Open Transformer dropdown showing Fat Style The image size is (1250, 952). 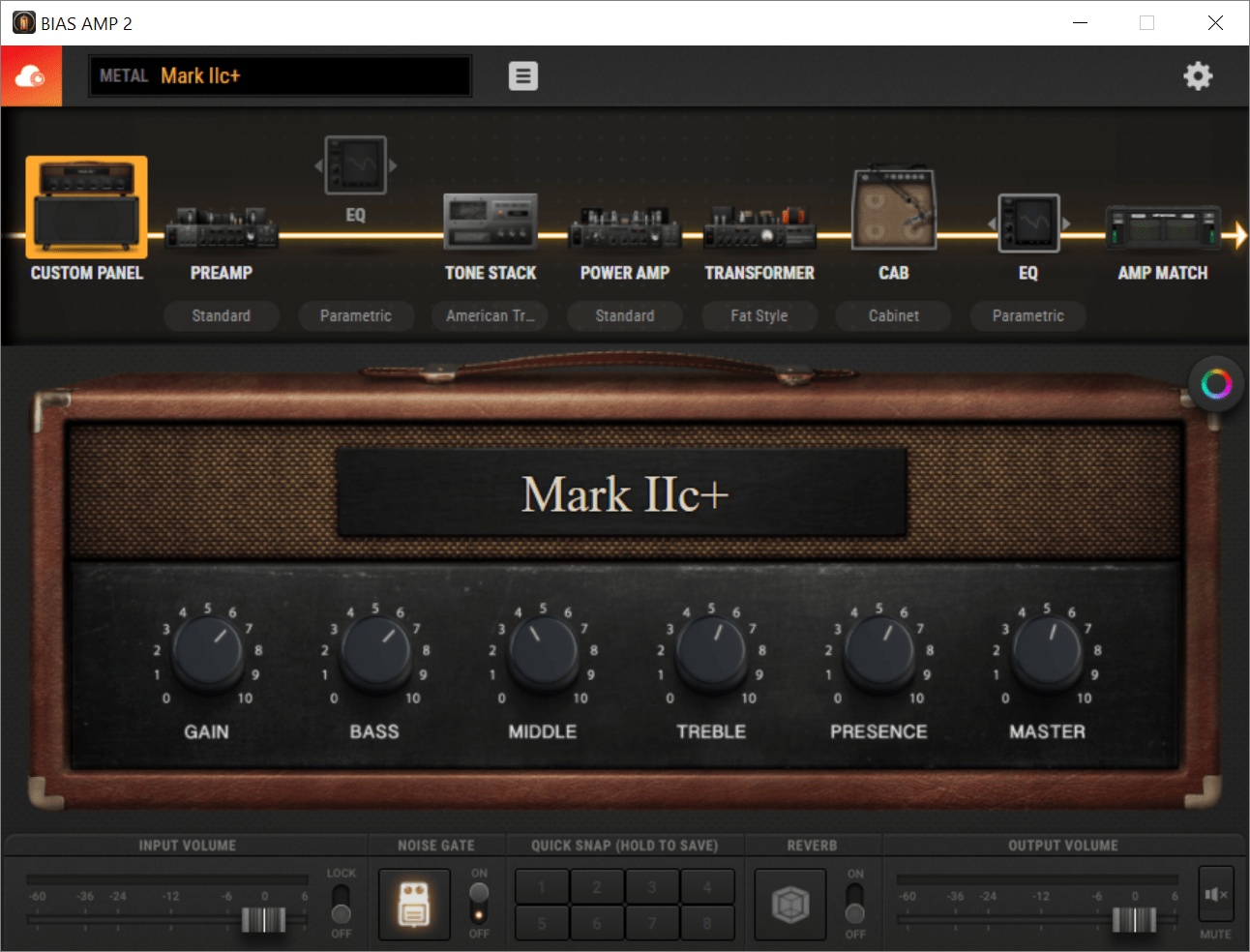point(759,315)
